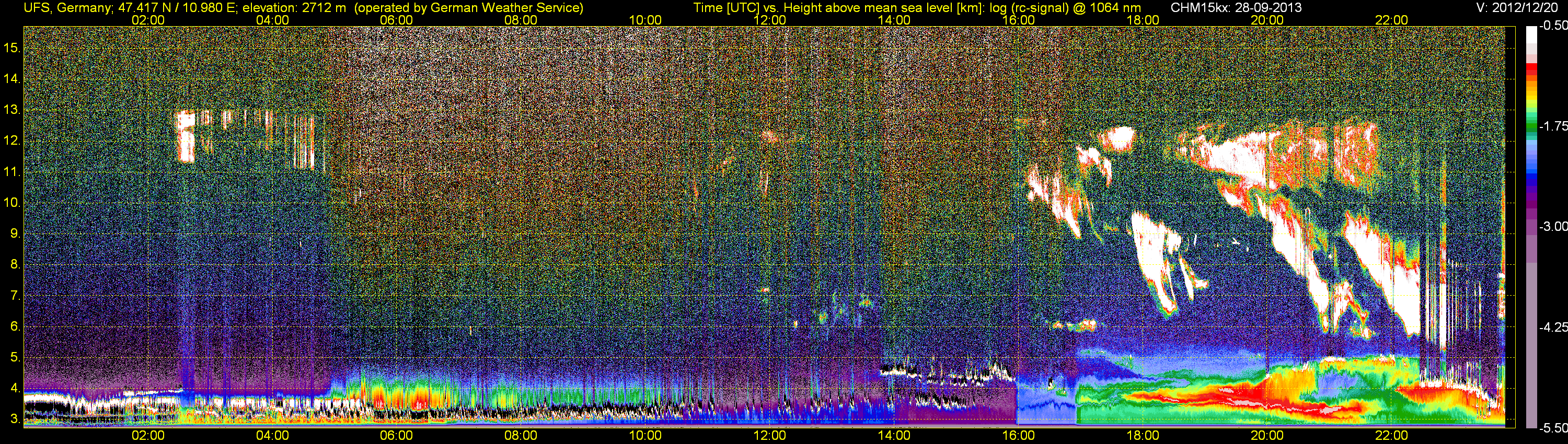
Task: Click the 06:00 label on the bottom time axis
Action: point(396,436)
